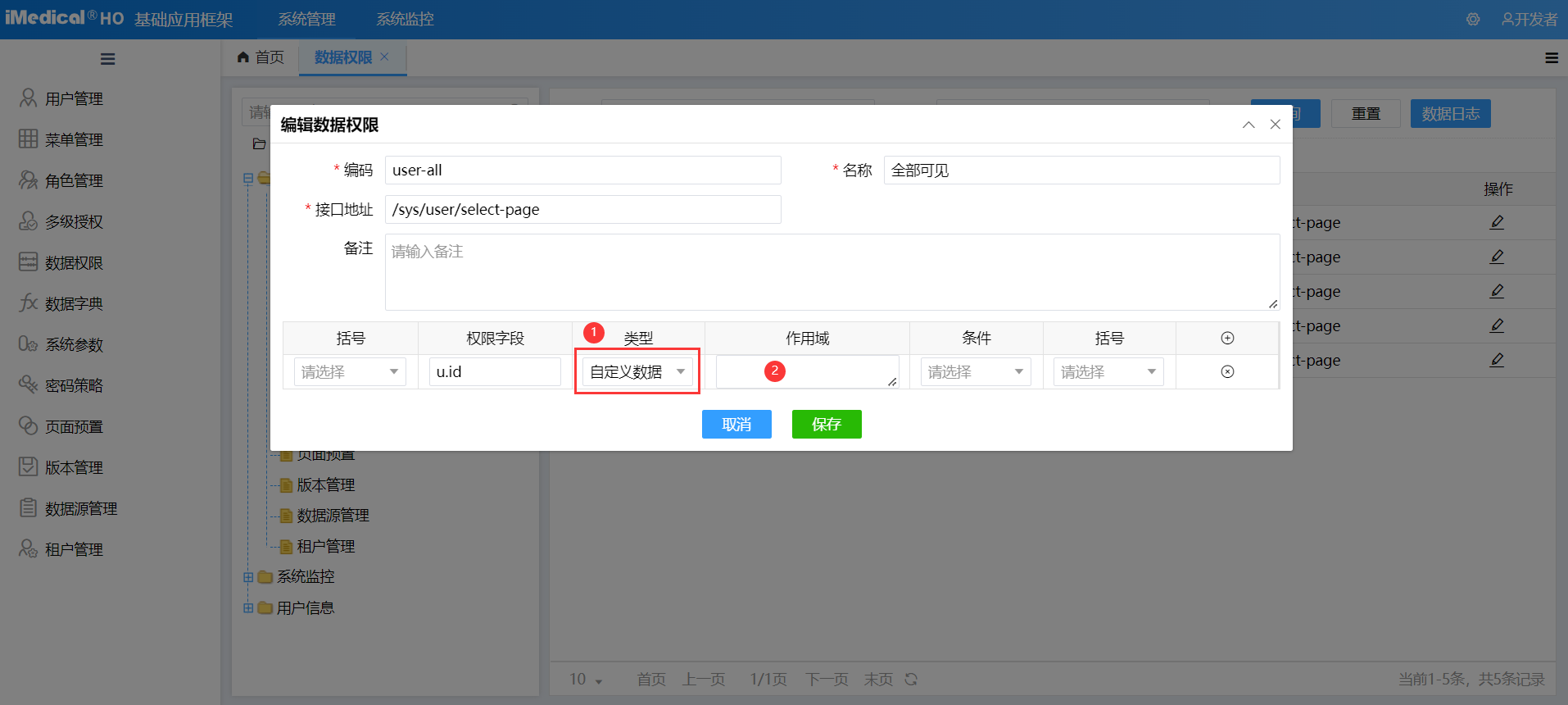Open the 类型 dropdown showing 自定义数据
This screenshot has width=1568, height=705.
(x=637, y=372)
